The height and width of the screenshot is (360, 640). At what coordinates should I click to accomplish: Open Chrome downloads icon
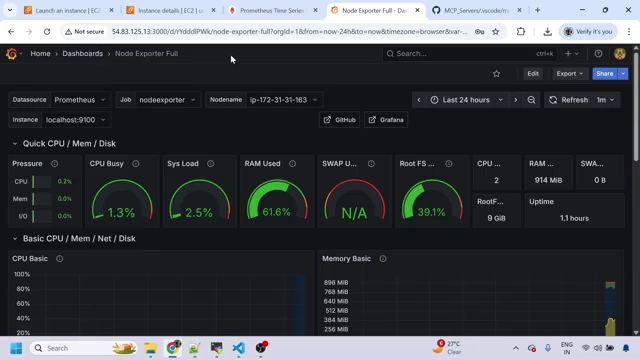coord(547,31)
